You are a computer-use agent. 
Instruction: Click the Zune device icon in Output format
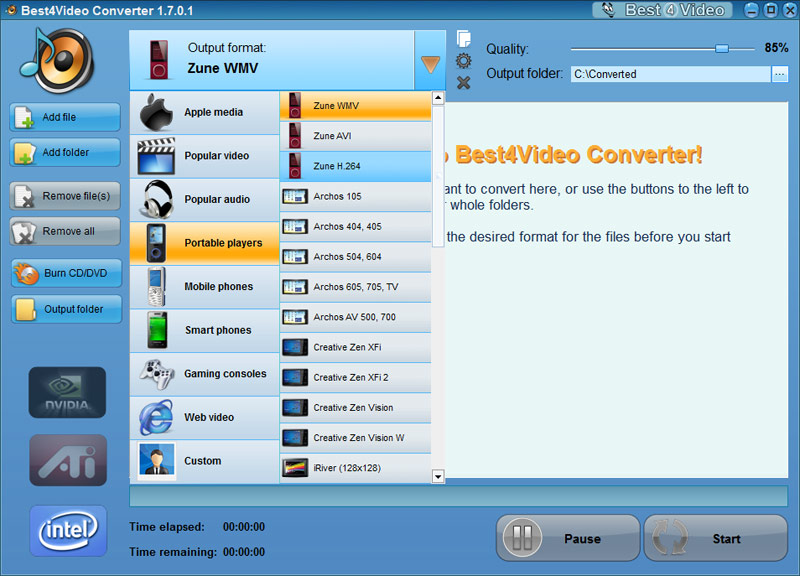coord(159,60)
